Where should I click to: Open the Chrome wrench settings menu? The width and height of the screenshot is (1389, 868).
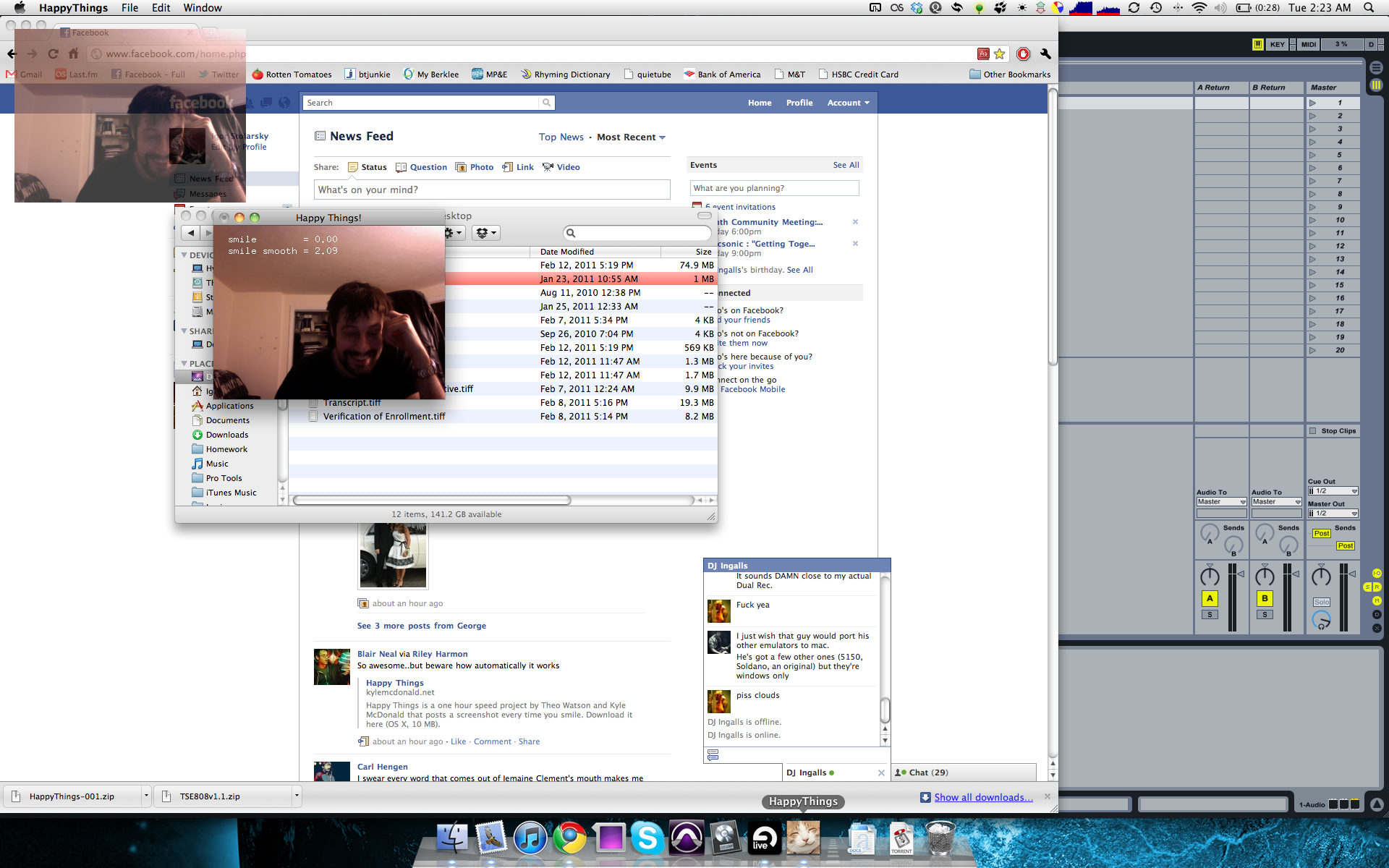coord(1045,54)
